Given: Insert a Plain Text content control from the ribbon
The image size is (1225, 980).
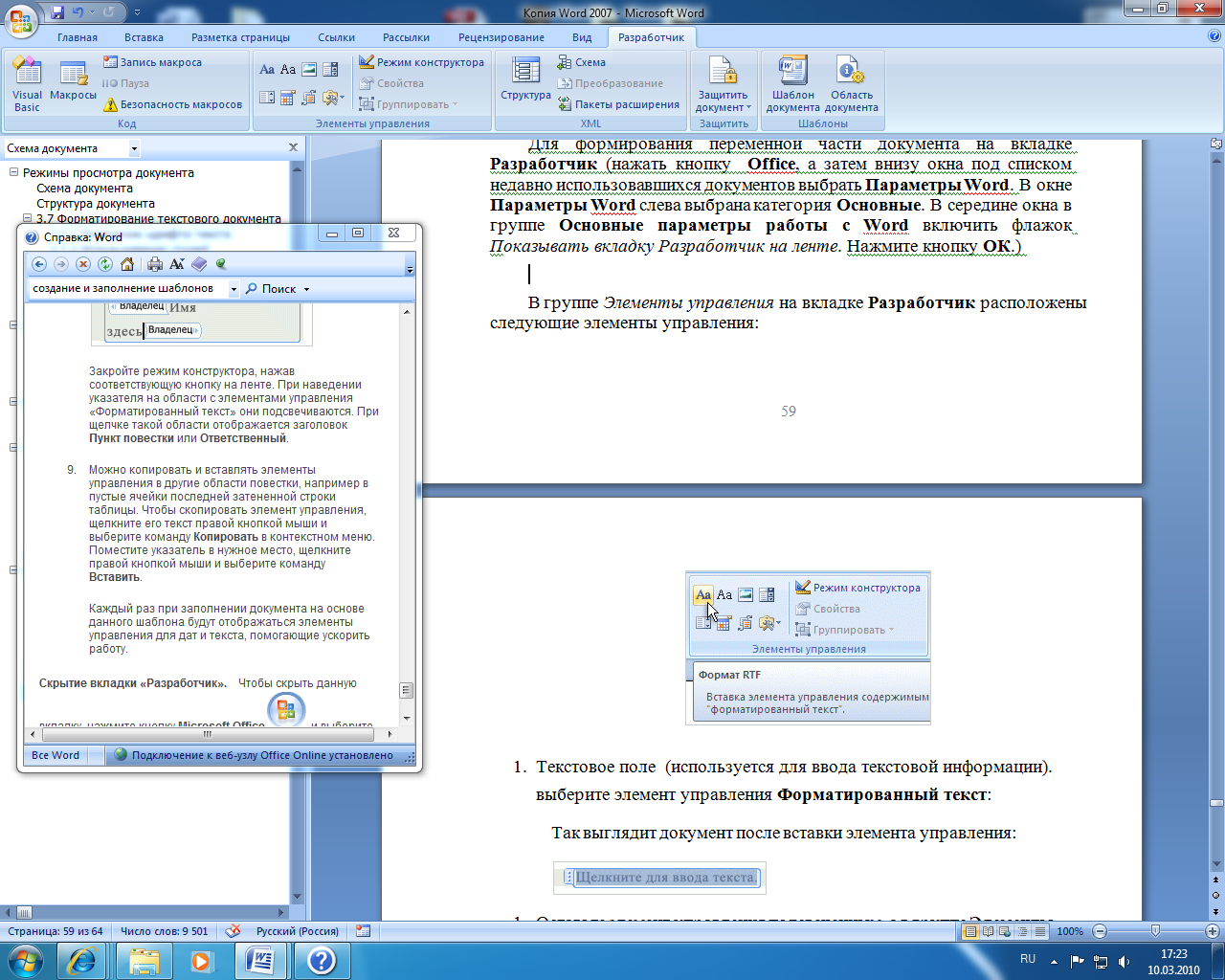Looking at the screenshot, I should 288,69.
